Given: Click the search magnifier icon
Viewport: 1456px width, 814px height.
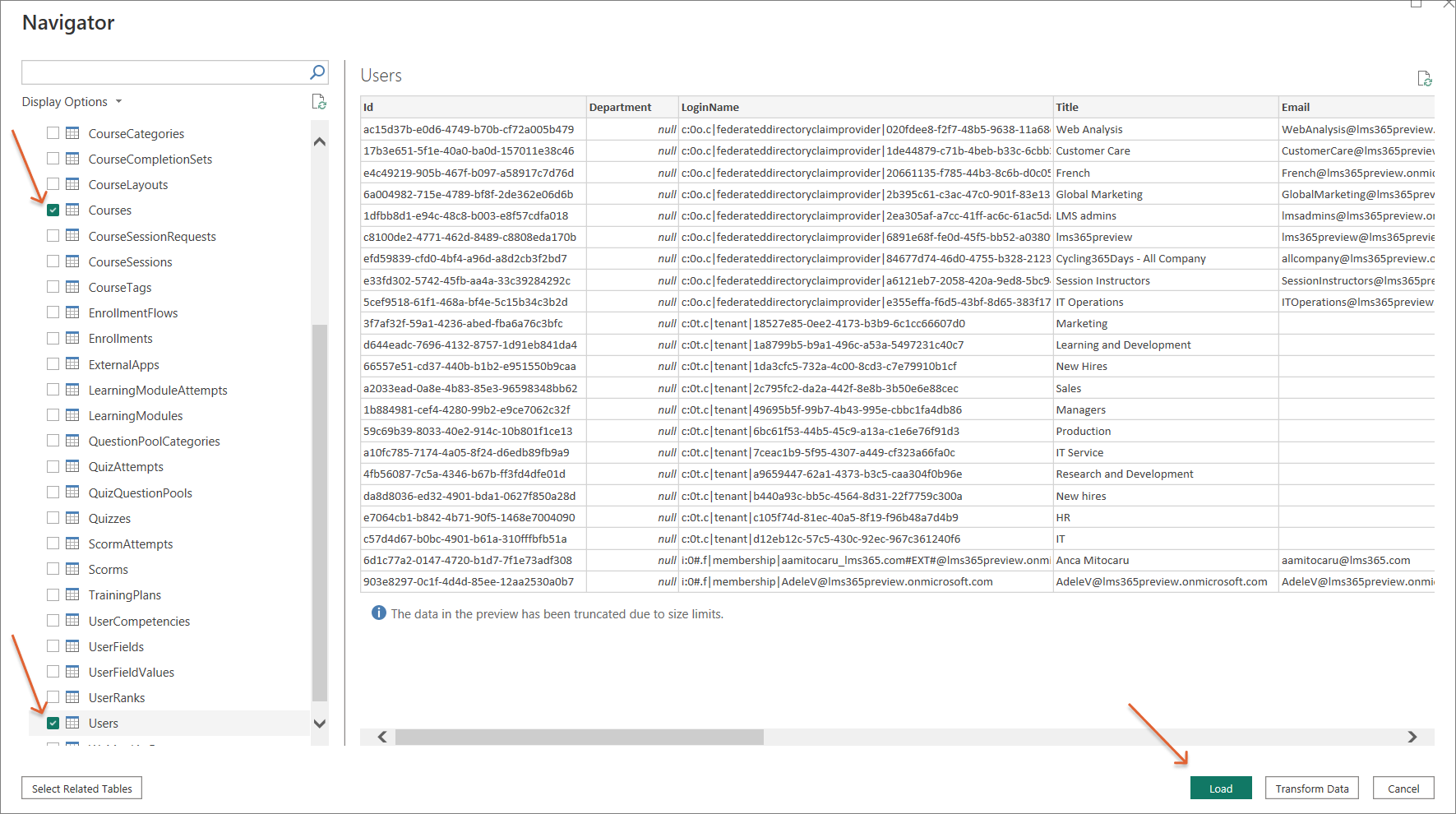Looking at the screenshot, I should [317, 72].
